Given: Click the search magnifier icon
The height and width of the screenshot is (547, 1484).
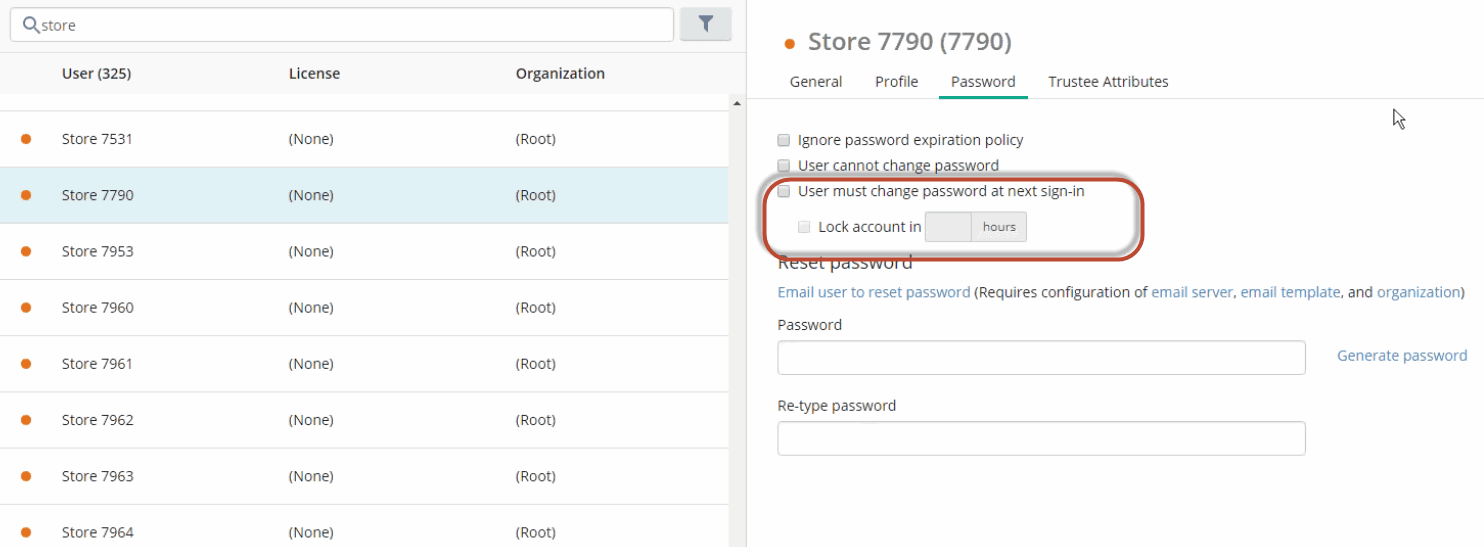Looking at the screenshot, I should click(x=31, y=25).
